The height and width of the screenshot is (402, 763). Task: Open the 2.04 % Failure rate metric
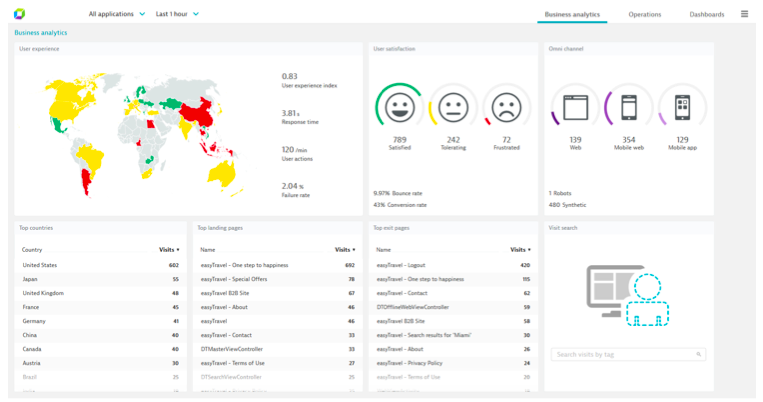point(295,190)
